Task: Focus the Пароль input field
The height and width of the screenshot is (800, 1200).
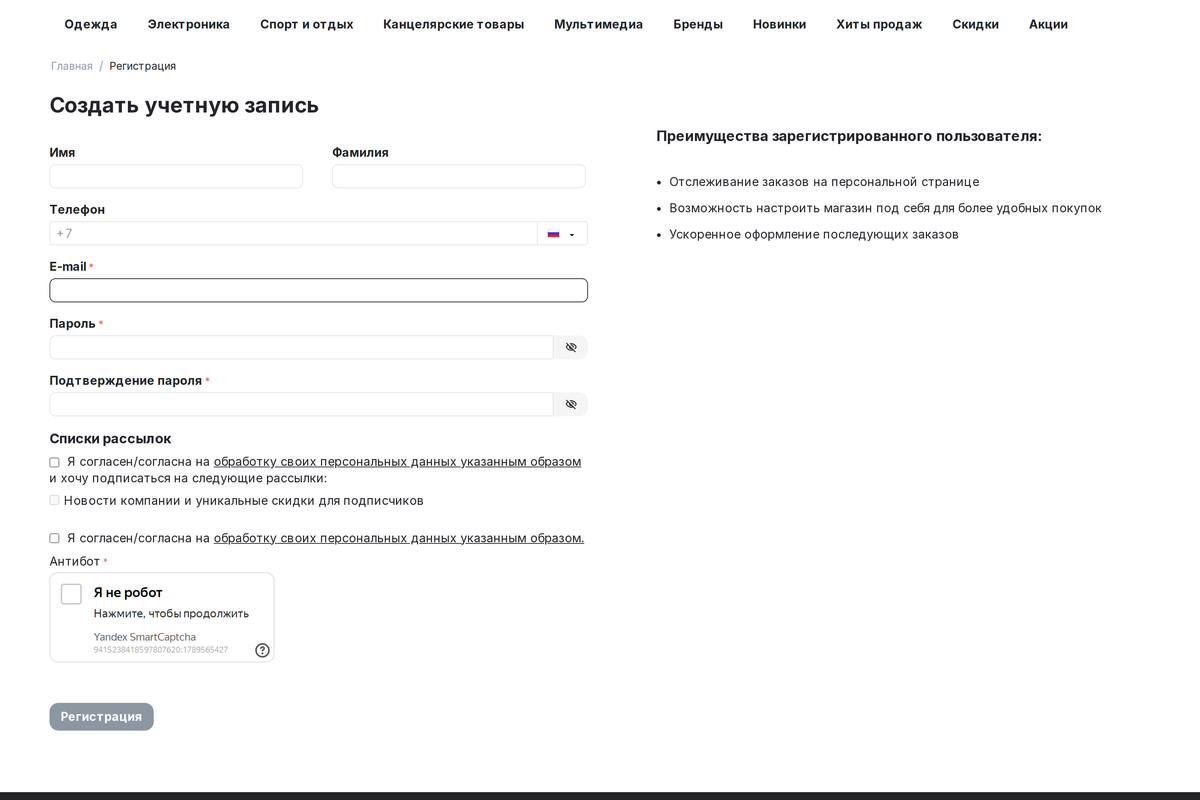Action: pos(302,347)
